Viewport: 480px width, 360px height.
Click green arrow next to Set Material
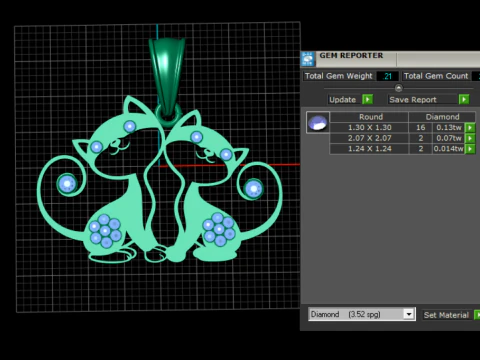(477, 315)
